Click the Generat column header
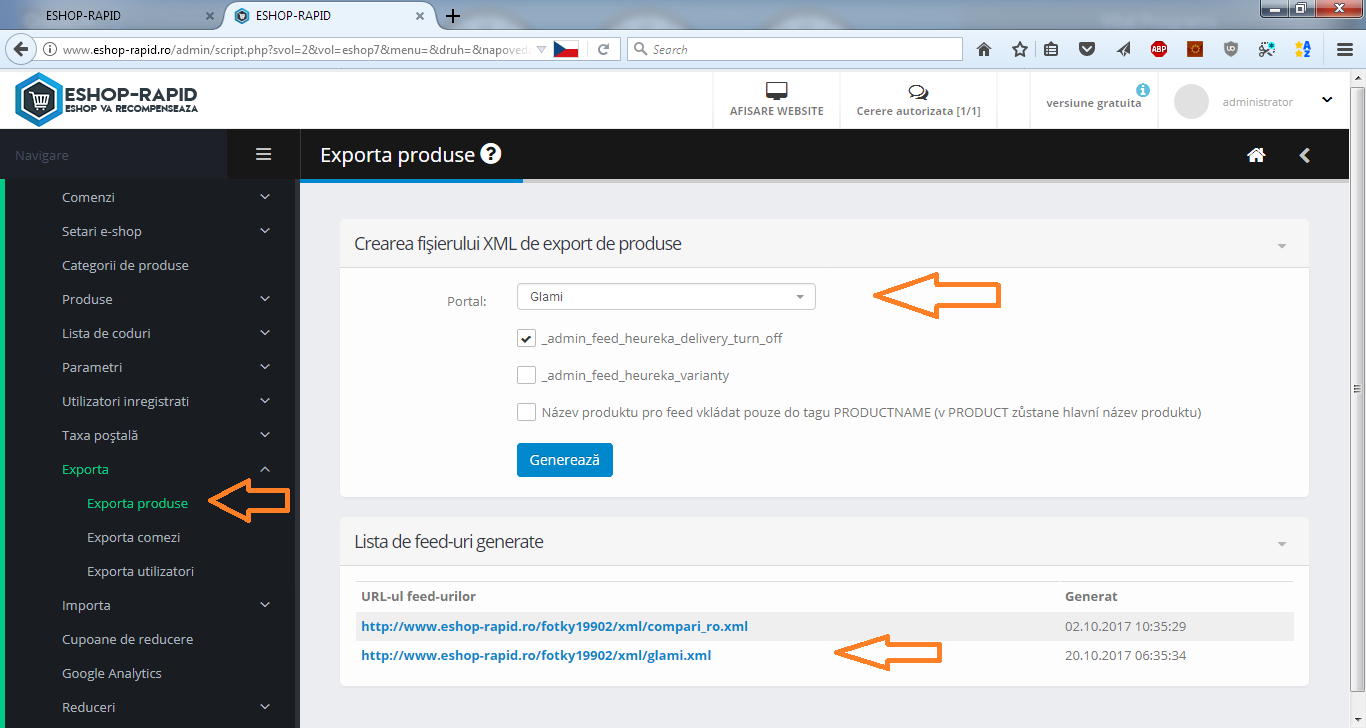This screenshot has height=728, width=1366. (x=1091, y=596)
